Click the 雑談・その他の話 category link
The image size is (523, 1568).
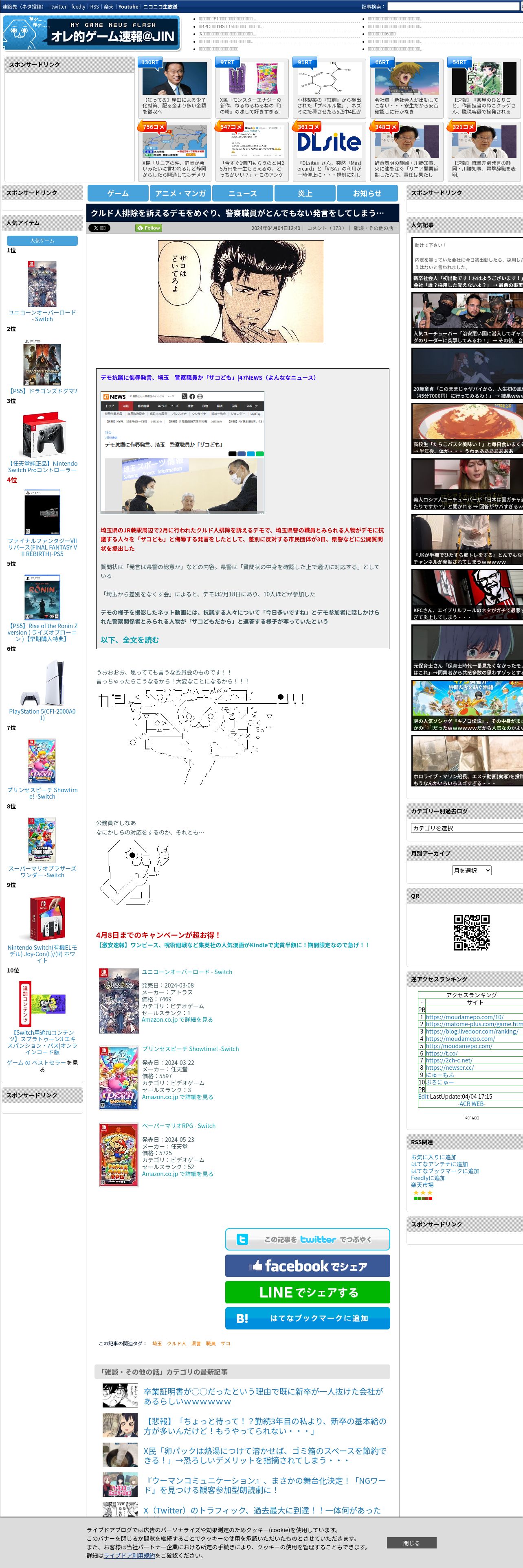[373, 228]
